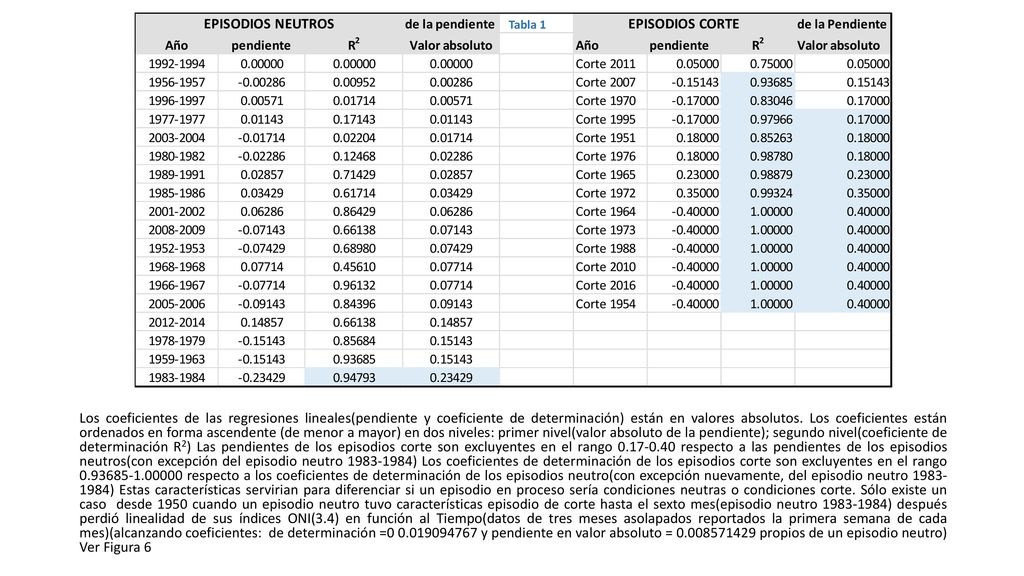Screen dimensions: 1024x576
Task: Click highlighted R² value 0.94793
Action: tap(353, 377)
